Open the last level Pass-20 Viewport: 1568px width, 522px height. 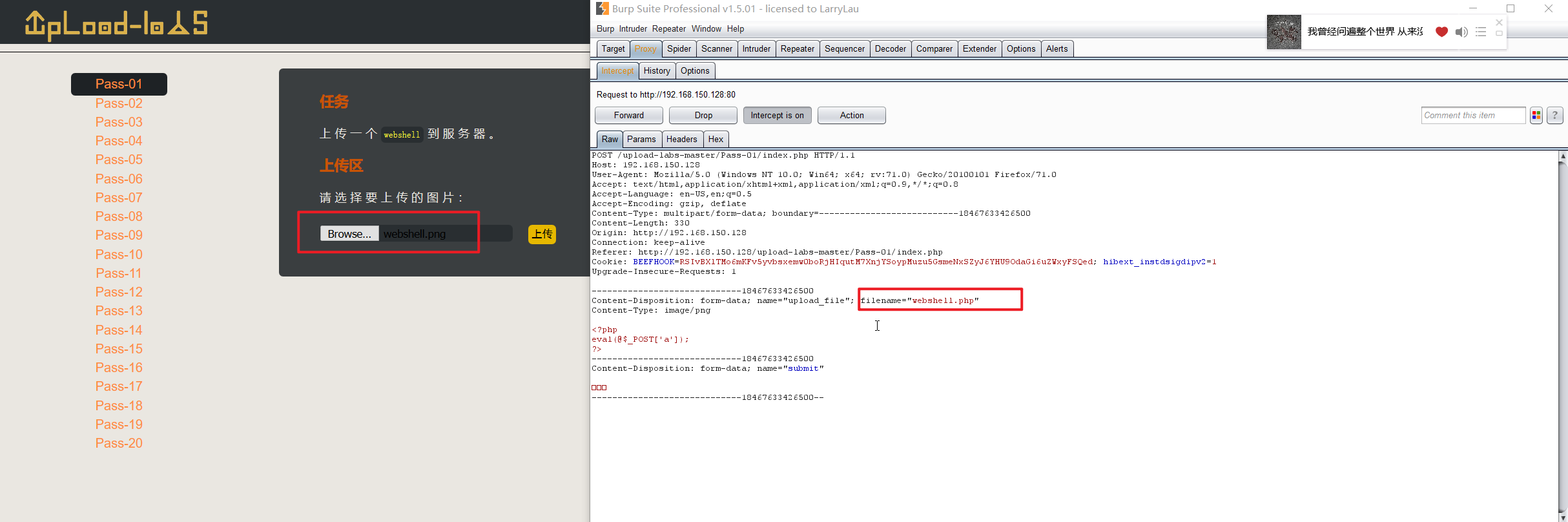(x=119, y=443)
